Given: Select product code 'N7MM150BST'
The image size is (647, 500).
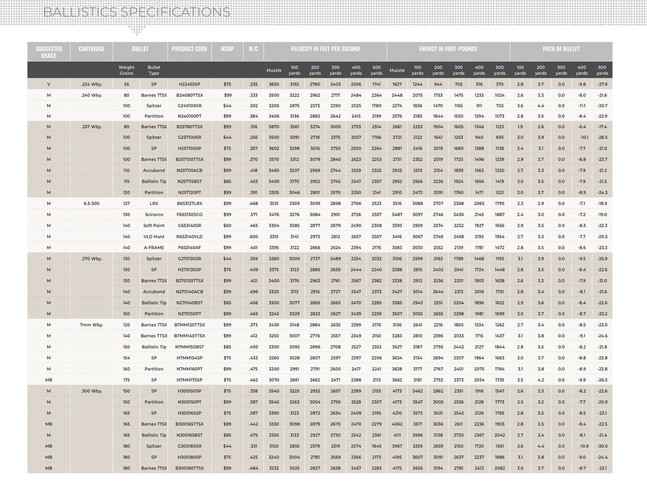Looking at the screenshot, I should tap(189, 347).
